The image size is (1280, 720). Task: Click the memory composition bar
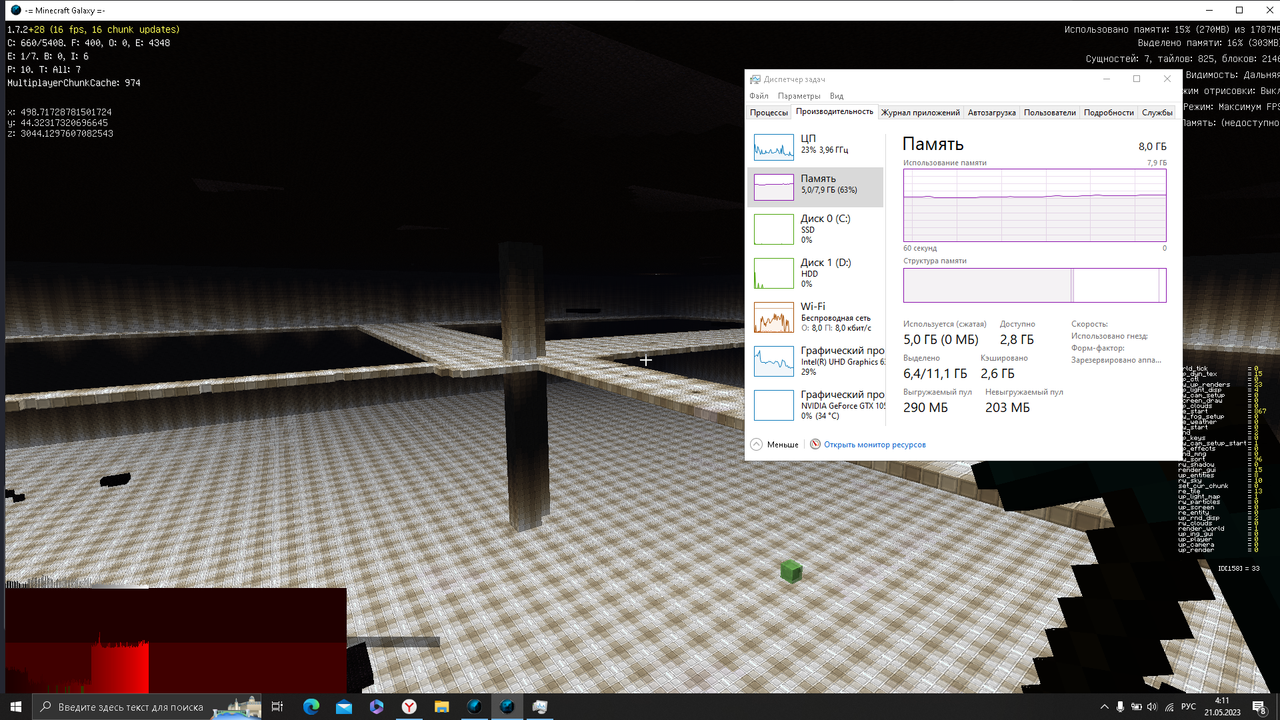click(x=1035, y=285)
